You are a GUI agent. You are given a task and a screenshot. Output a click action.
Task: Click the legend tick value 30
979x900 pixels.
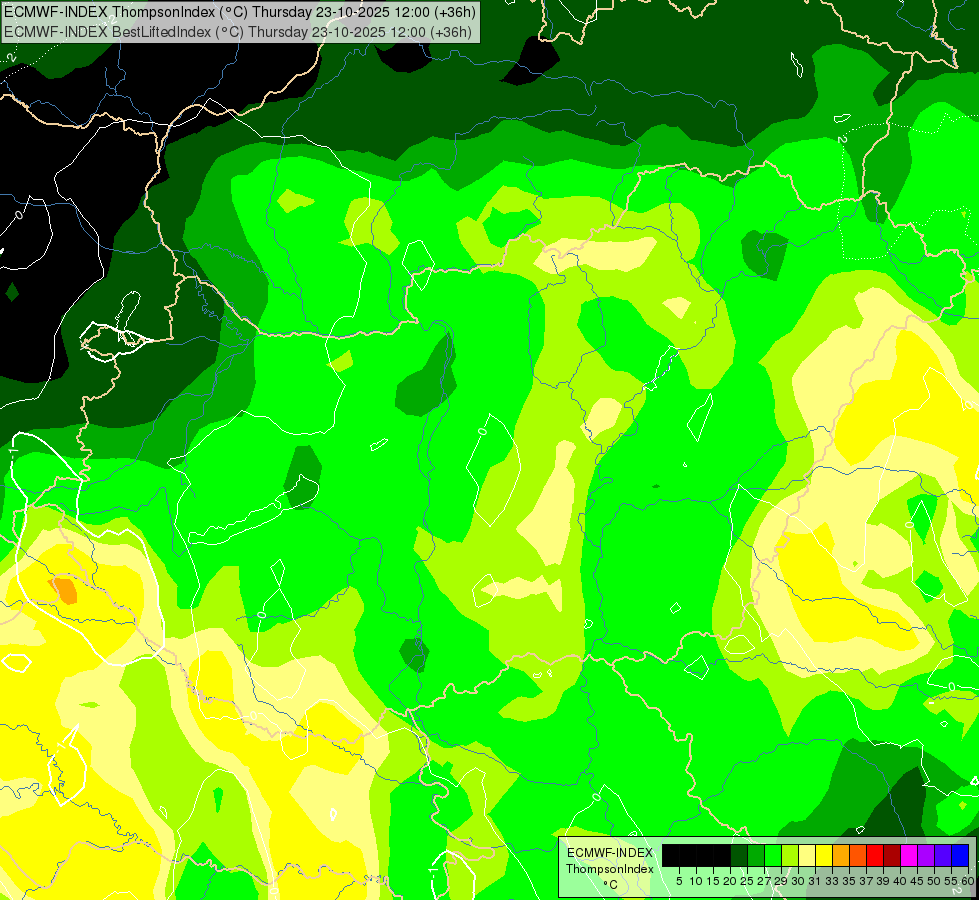point(799,881)
